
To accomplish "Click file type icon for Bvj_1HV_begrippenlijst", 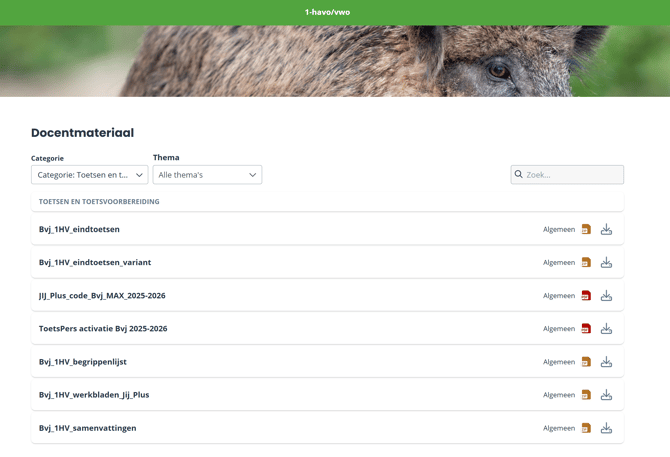I will 586,361.
